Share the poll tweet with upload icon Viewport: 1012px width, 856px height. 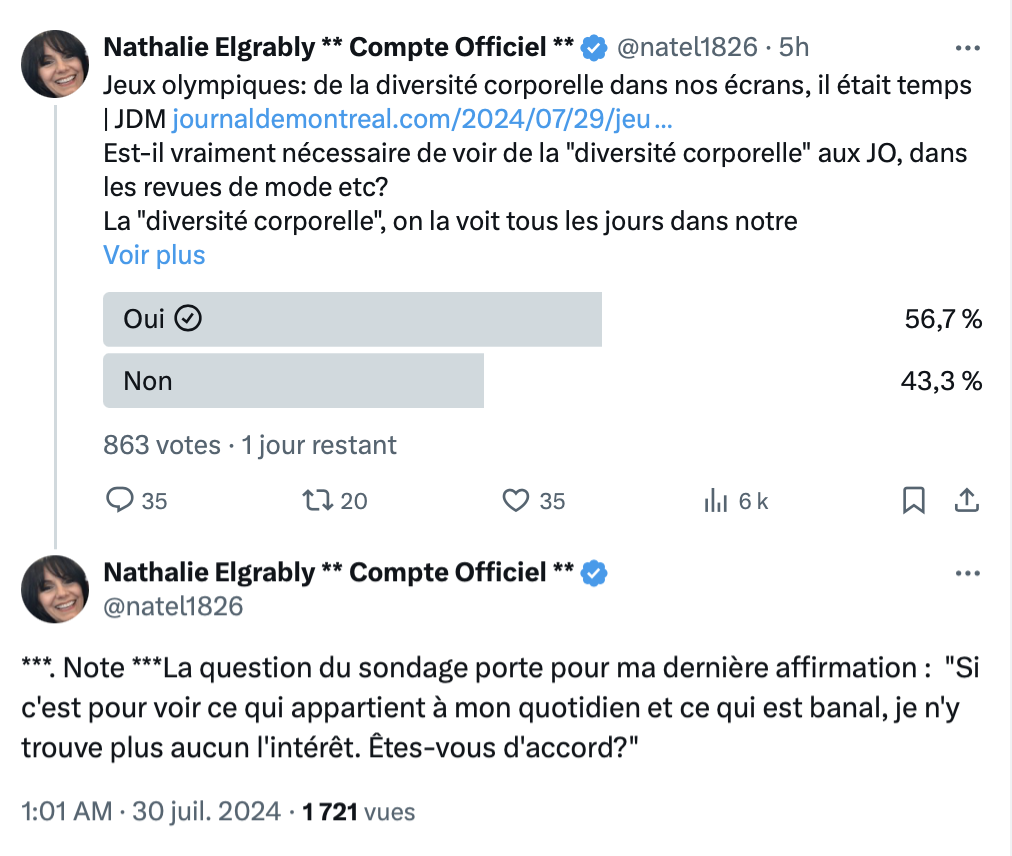[967, 500]
